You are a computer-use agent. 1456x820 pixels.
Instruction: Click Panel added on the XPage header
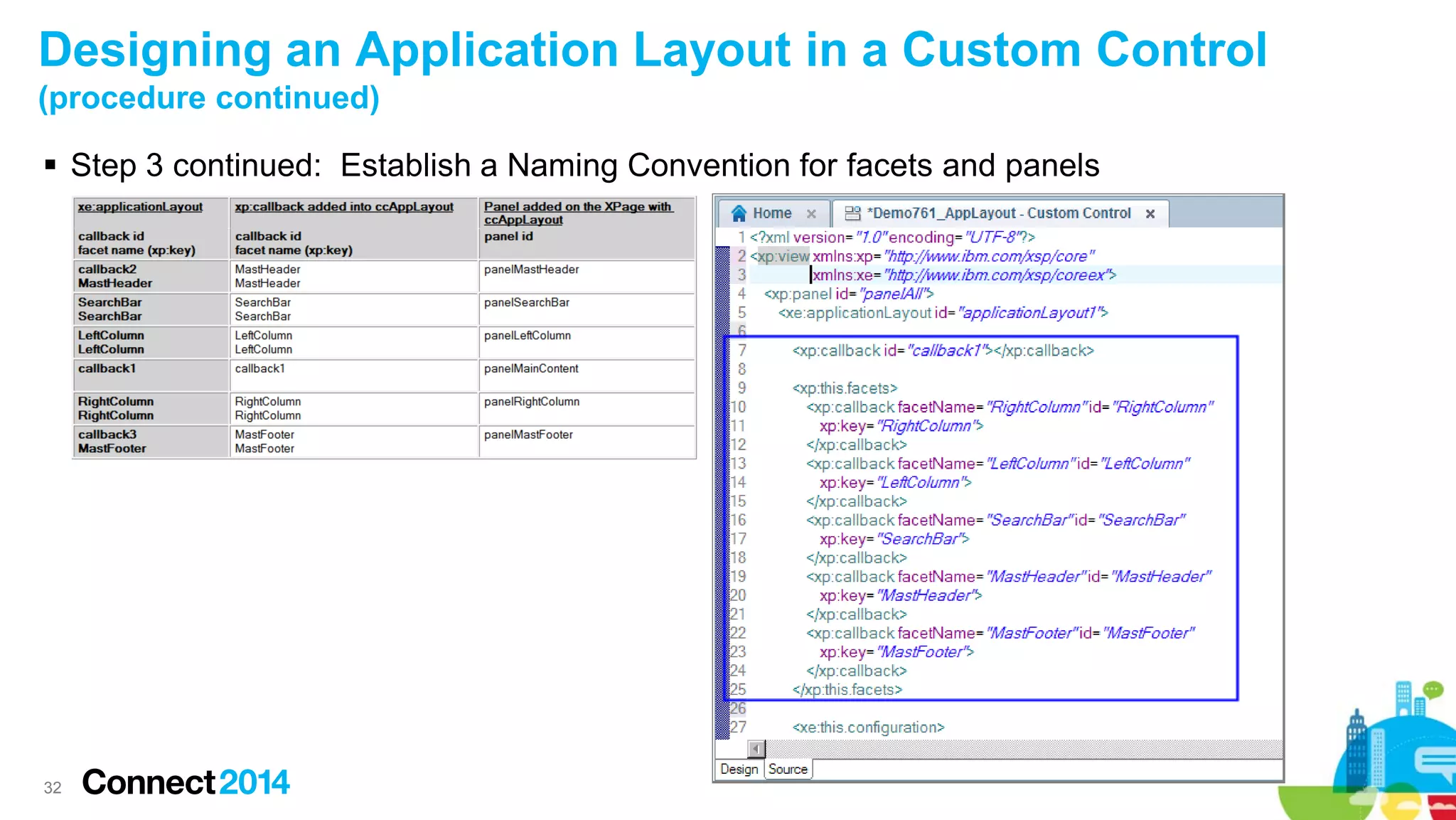578,213
